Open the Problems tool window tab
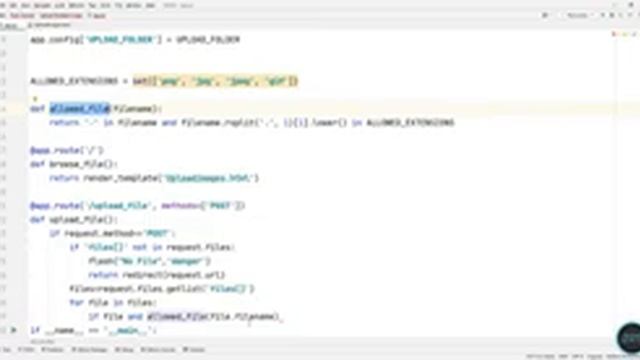This screenshot has width=640, height=360. pyautogui.click(x=53, y=350)
